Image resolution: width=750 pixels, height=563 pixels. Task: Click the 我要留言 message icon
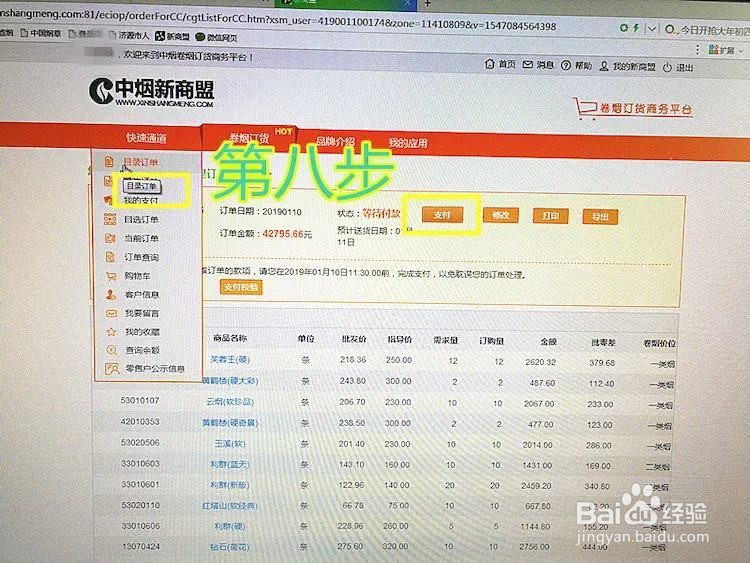pyautogui.click(x=111, y=313)
